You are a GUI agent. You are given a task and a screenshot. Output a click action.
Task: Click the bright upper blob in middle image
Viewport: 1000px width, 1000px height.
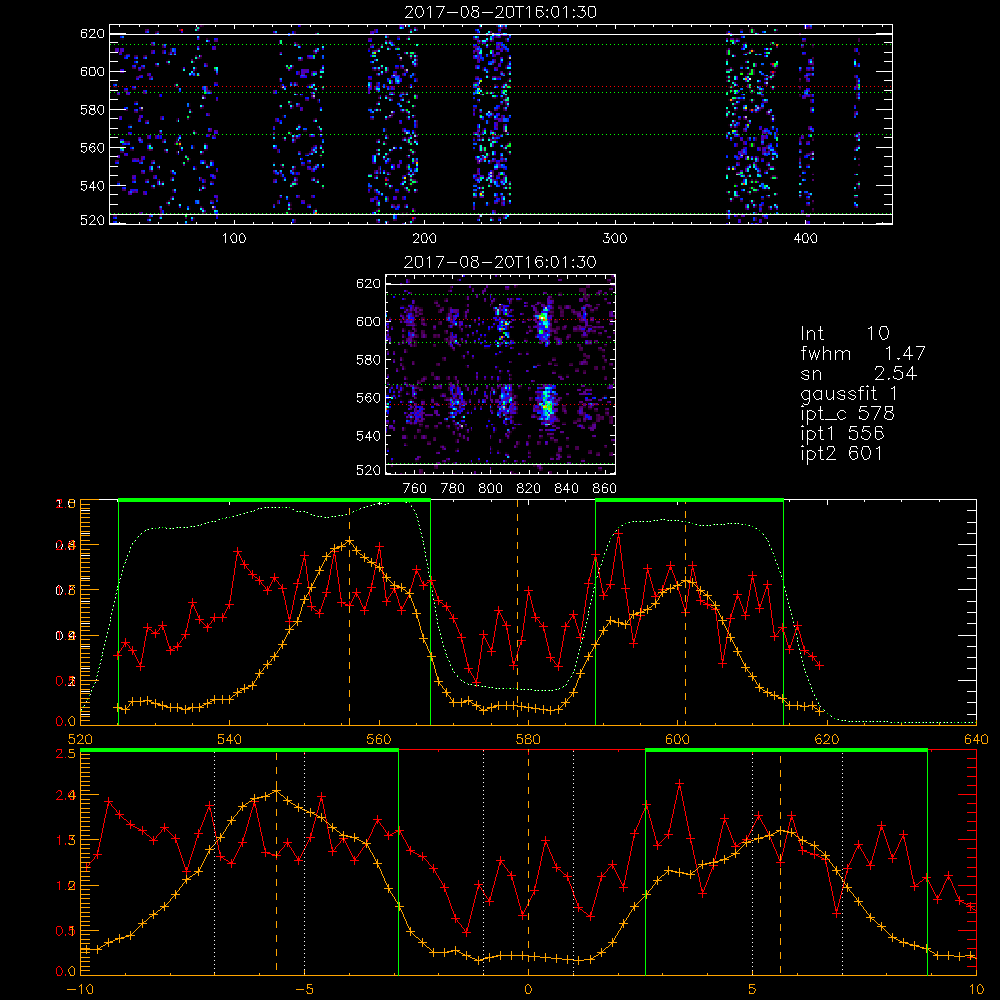pyautogui.click(x=543, y=323)
